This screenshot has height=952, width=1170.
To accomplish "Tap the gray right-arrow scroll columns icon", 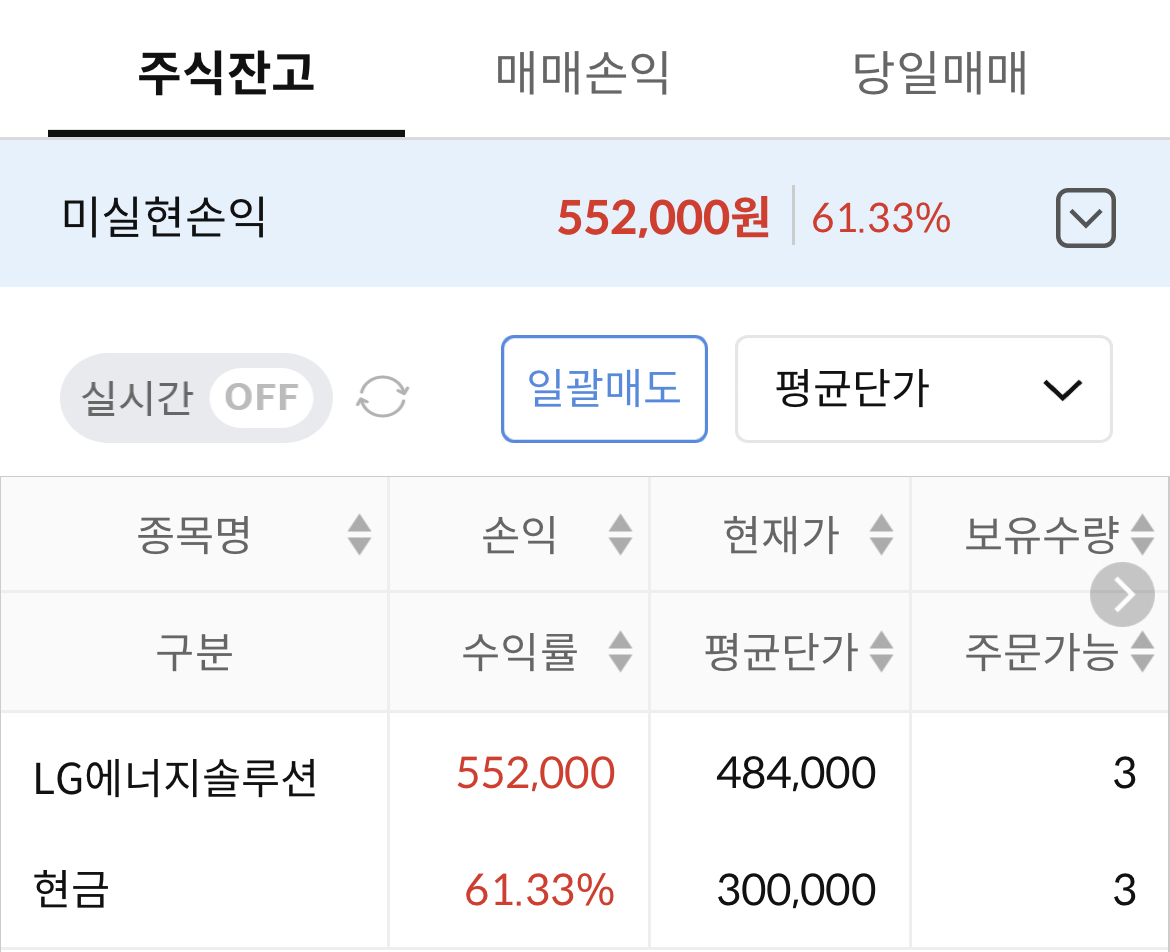I will pyautogui.click(x=1121, y=595).
